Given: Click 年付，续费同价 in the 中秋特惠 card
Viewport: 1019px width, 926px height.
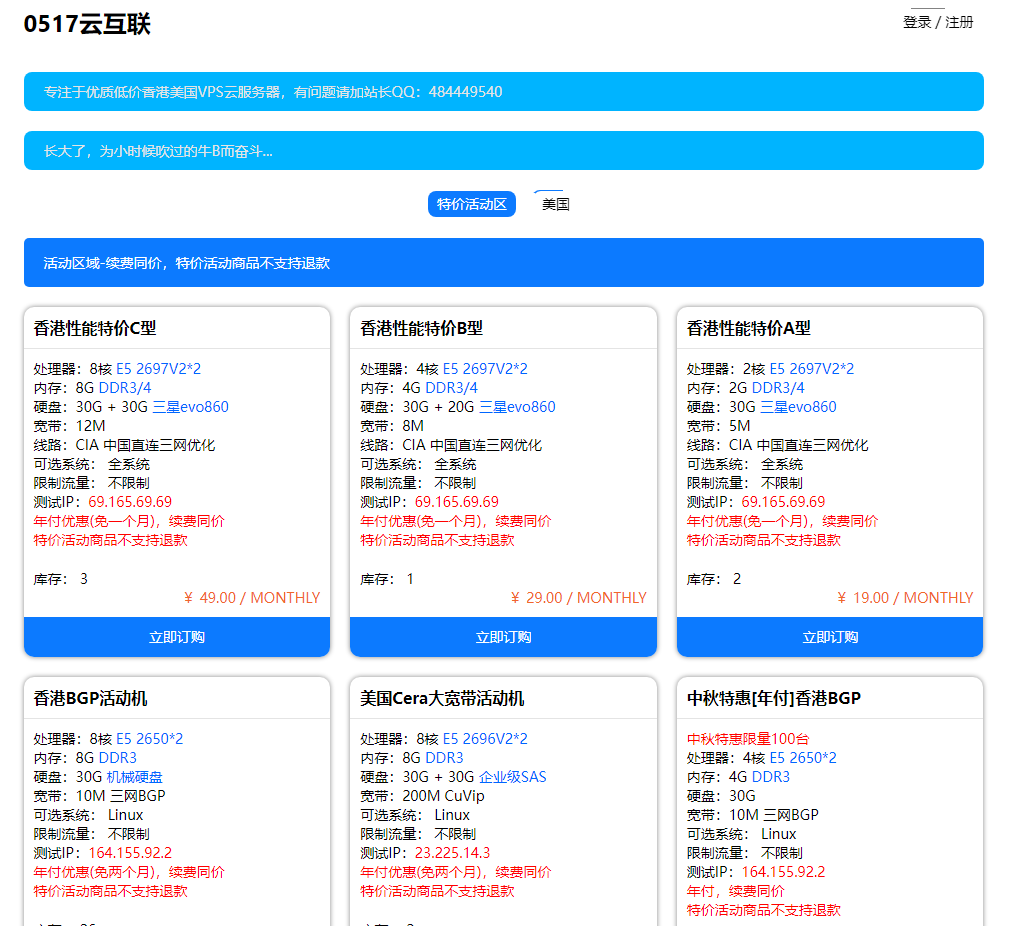Looking at the screenshot, I should pyautogui.click(x=736, y=891).
